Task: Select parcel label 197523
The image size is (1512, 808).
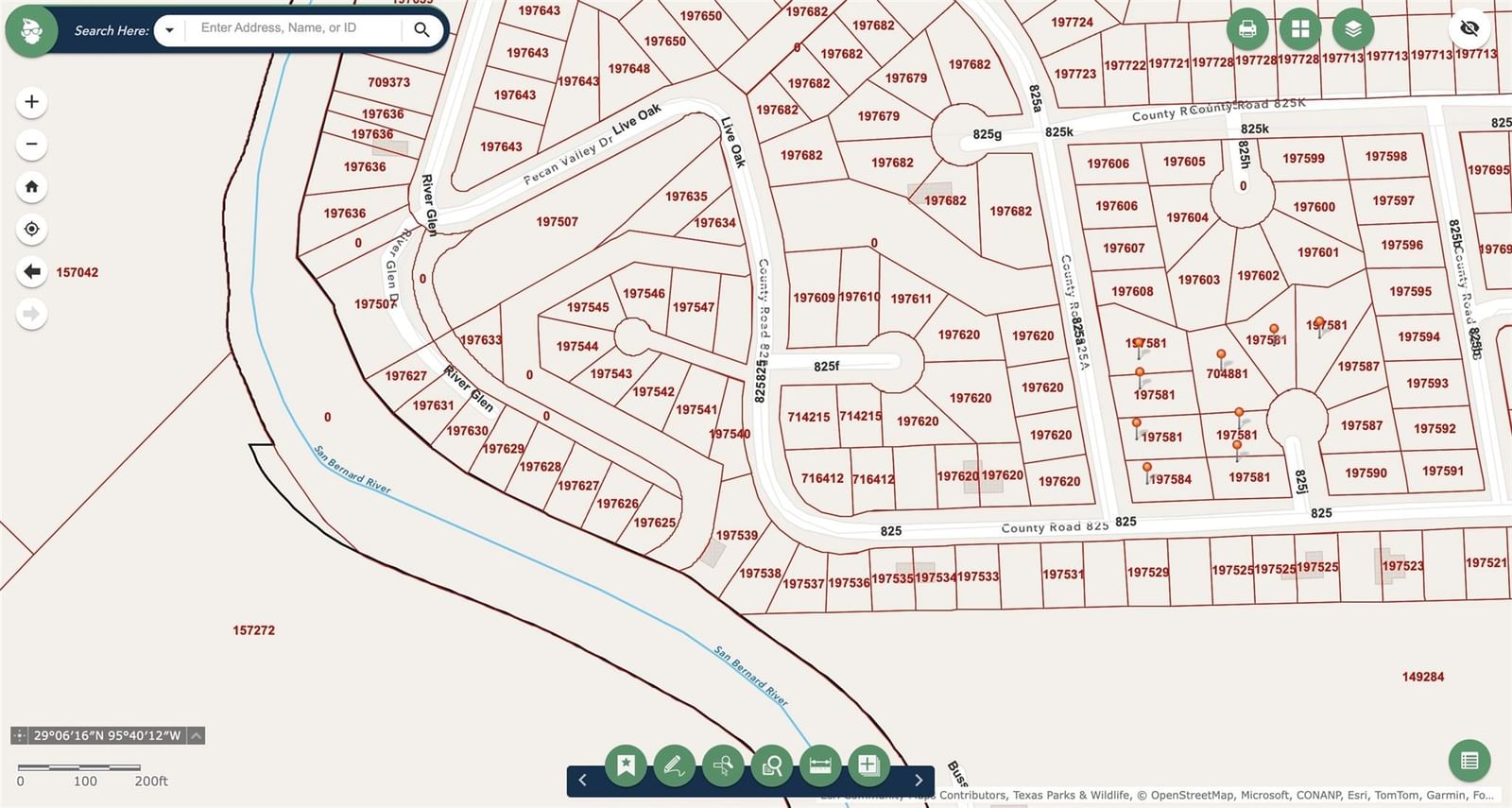Action: pyautogui.click(x=1402, y=566)
